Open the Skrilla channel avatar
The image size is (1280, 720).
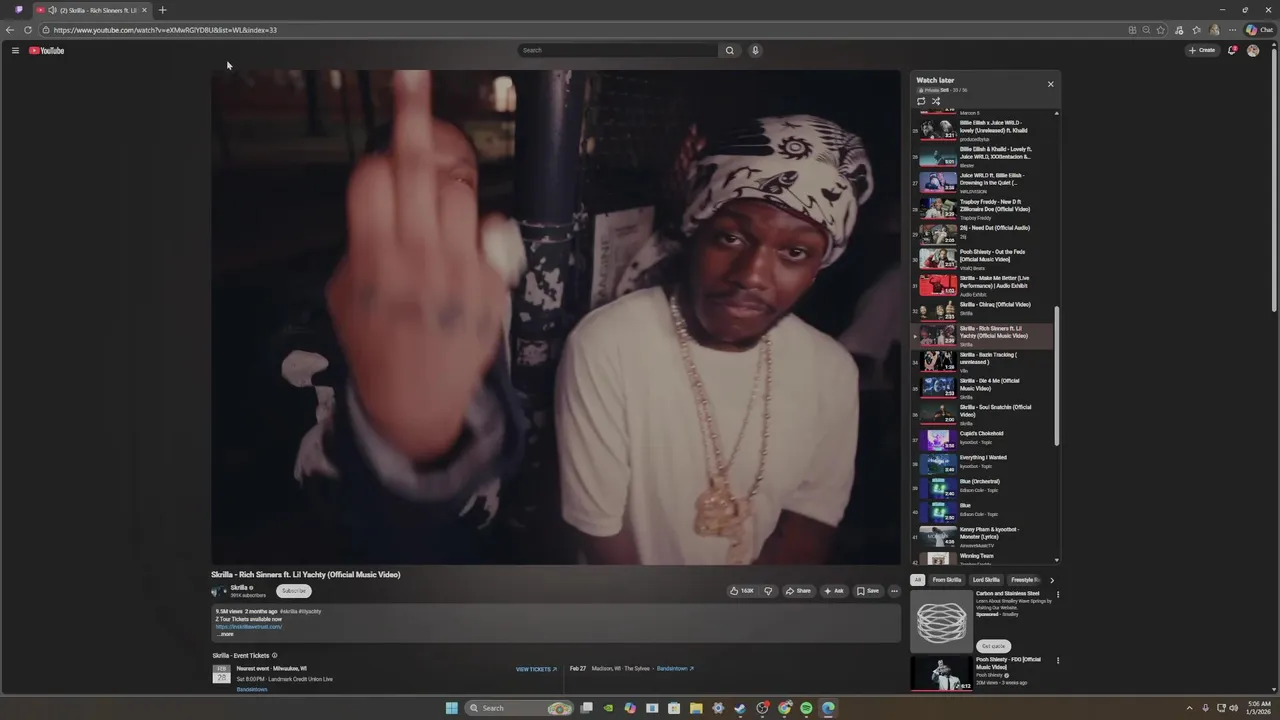tap(219, 591)
